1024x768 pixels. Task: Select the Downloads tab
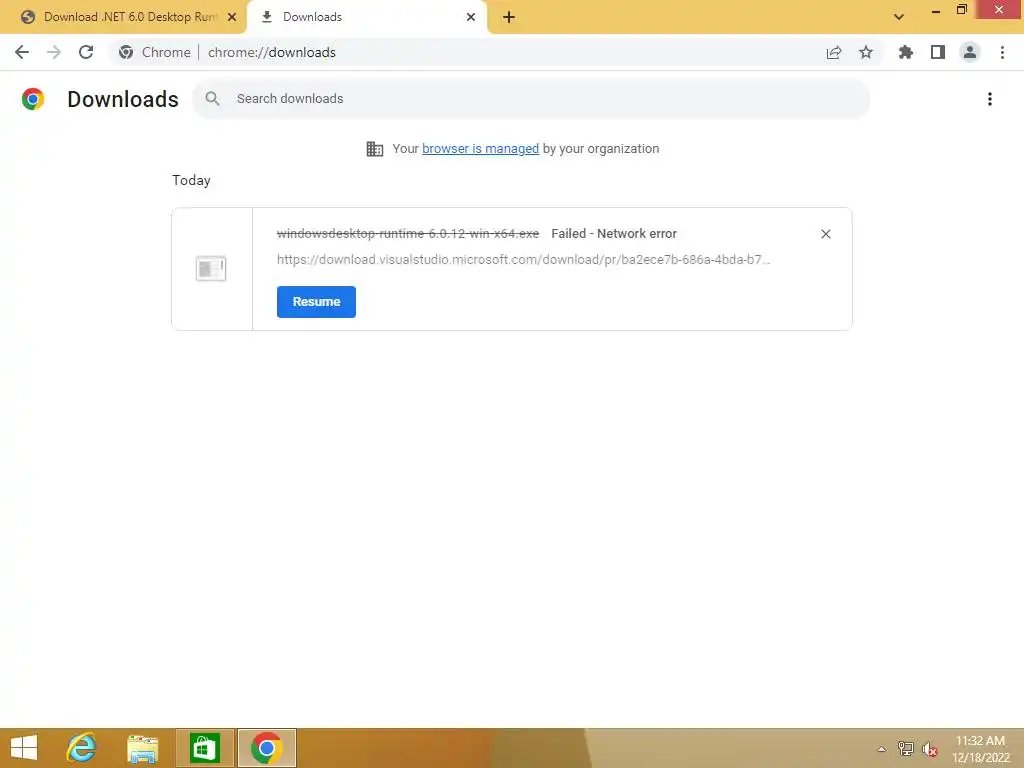tap(366, 17)
